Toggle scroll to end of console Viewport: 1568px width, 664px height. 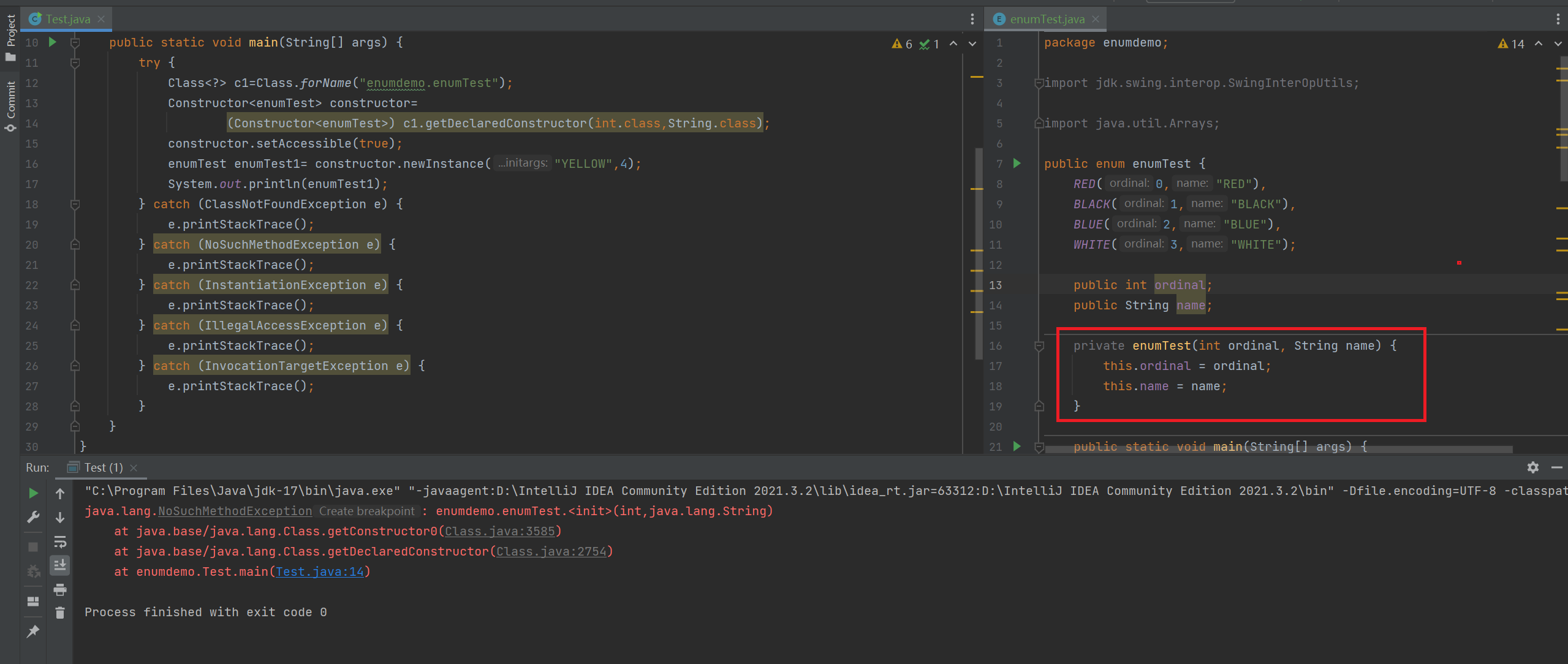pos(60,565)
